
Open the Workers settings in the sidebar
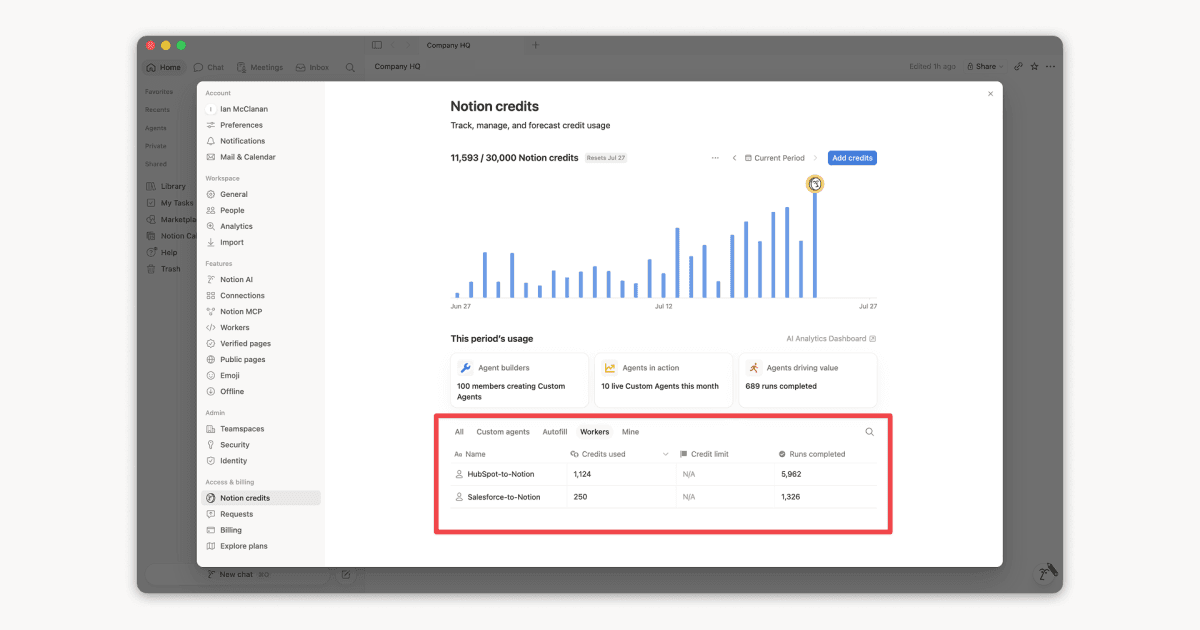pos(261,327)
